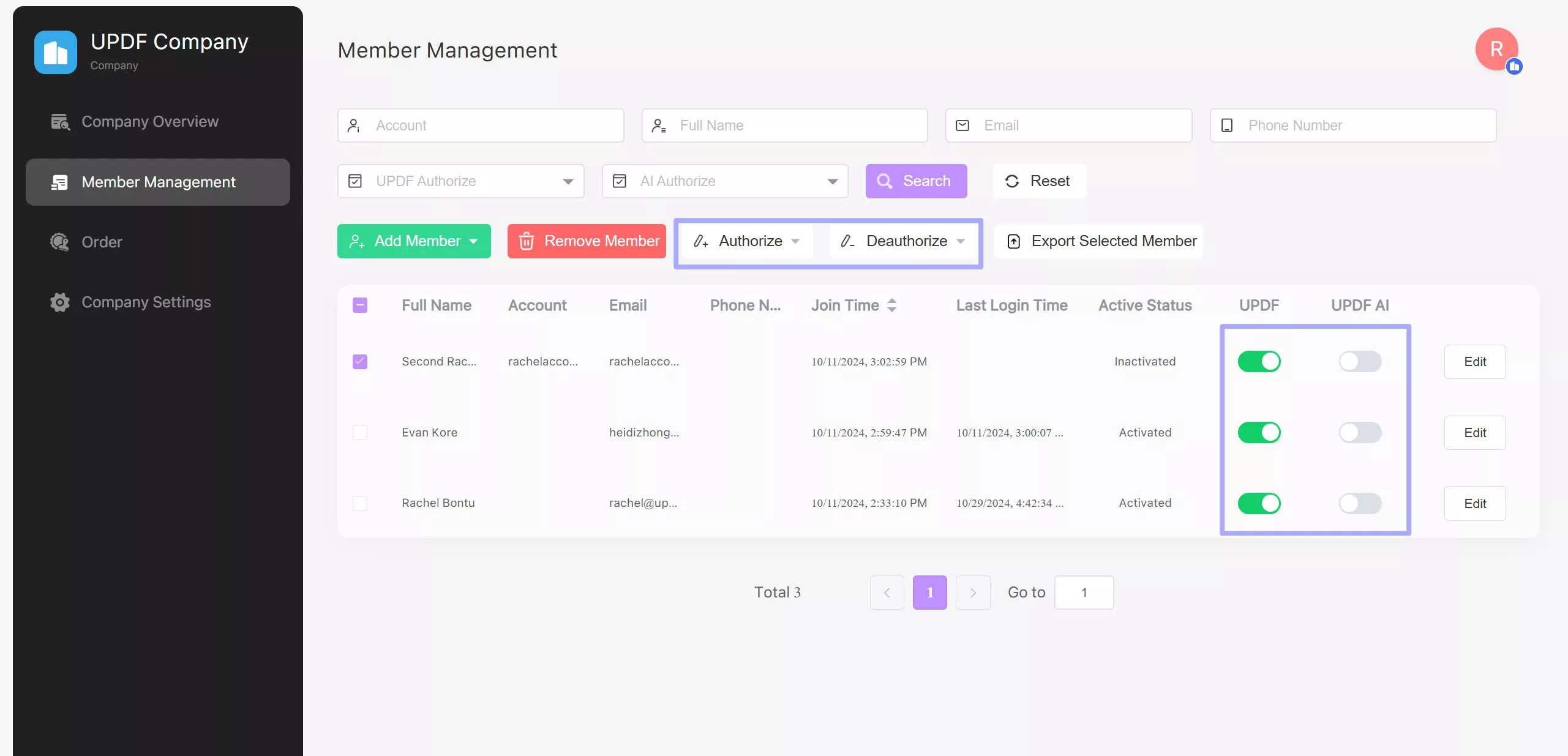The height and width of the screenshot is (756, 1568).
Task: Edit the Second Rac... member row
Action: [x=1475, y=362]
